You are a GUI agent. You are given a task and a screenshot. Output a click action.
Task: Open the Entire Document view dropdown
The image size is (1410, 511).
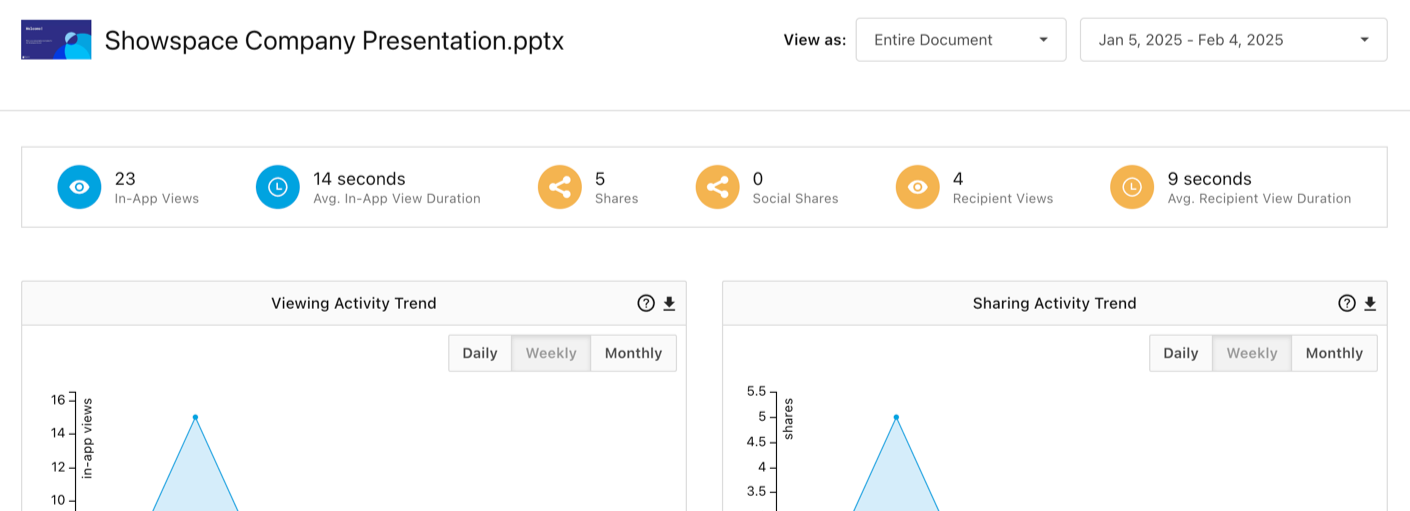coord(961,40)
